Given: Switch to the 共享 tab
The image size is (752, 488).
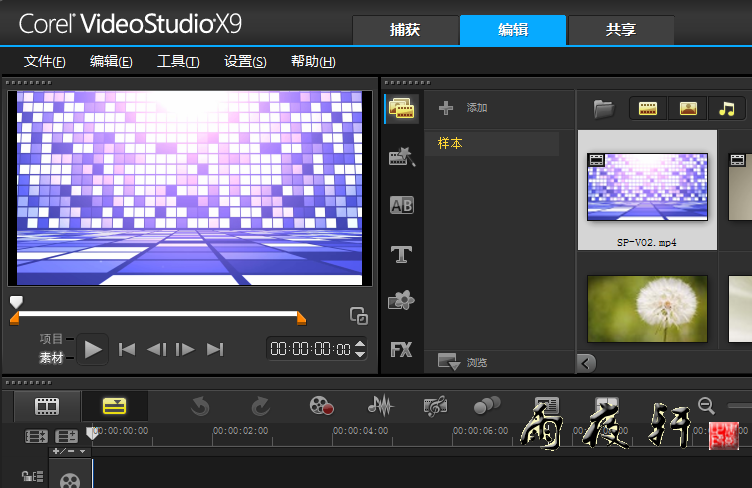Looking at the screenshot, I should click(620, 30).
